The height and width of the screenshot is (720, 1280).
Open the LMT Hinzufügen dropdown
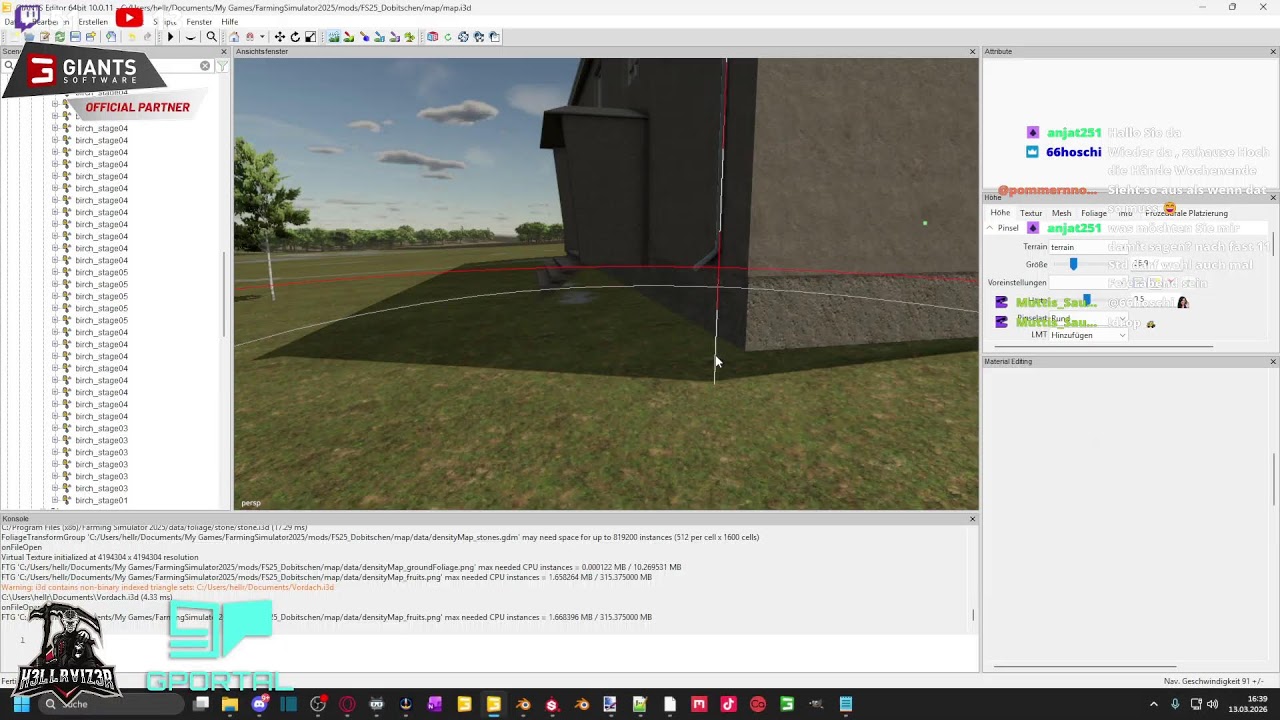pos(1088,335)
